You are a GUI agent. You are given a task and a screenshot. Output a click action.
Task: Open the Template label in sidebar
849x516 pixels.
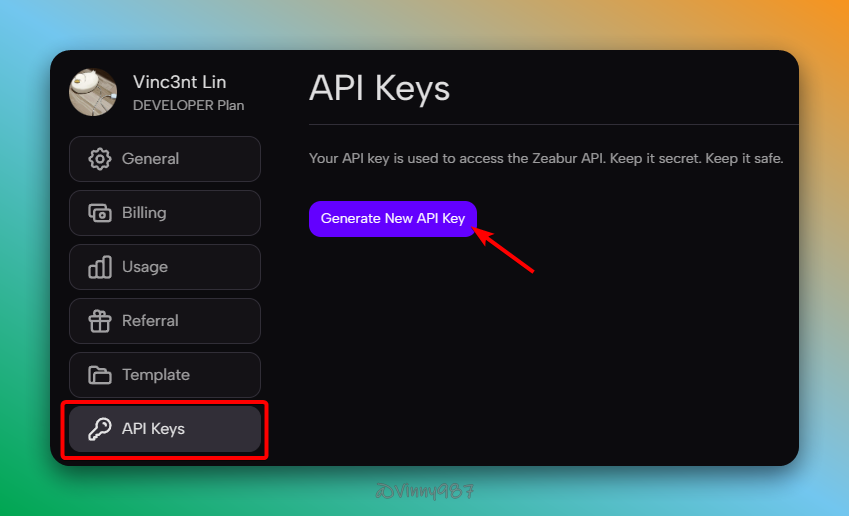[155, 375]
